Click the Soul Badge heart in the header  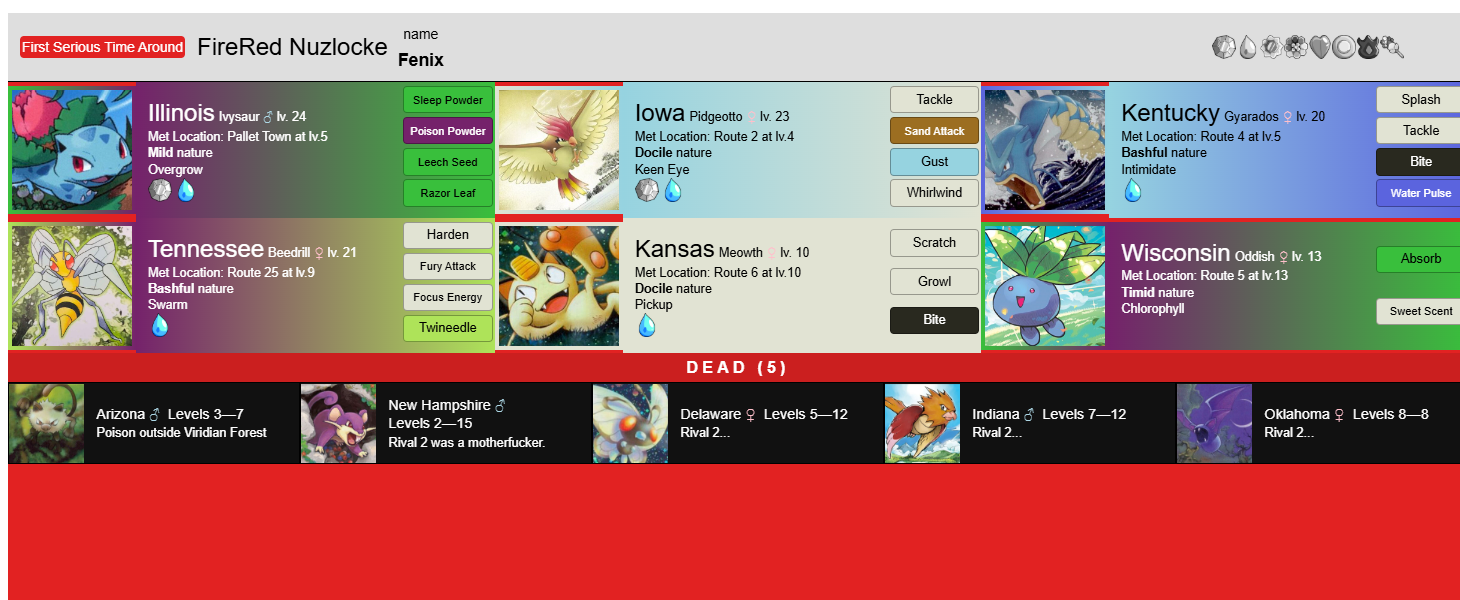click(x=1321, y=47)
